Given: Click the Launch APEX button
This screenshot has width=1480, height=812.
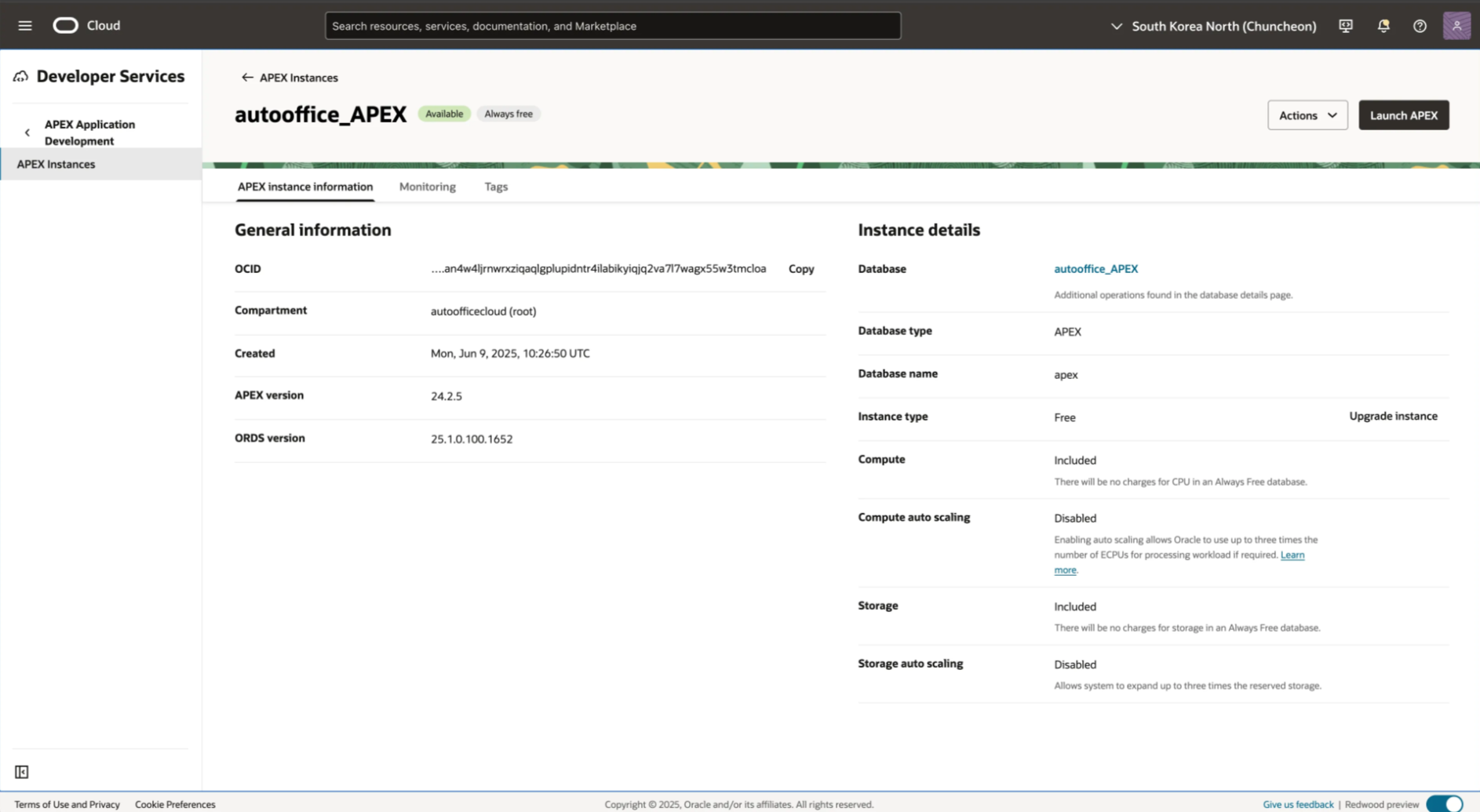Looking at the screenshot, I should click(1403, 115).
